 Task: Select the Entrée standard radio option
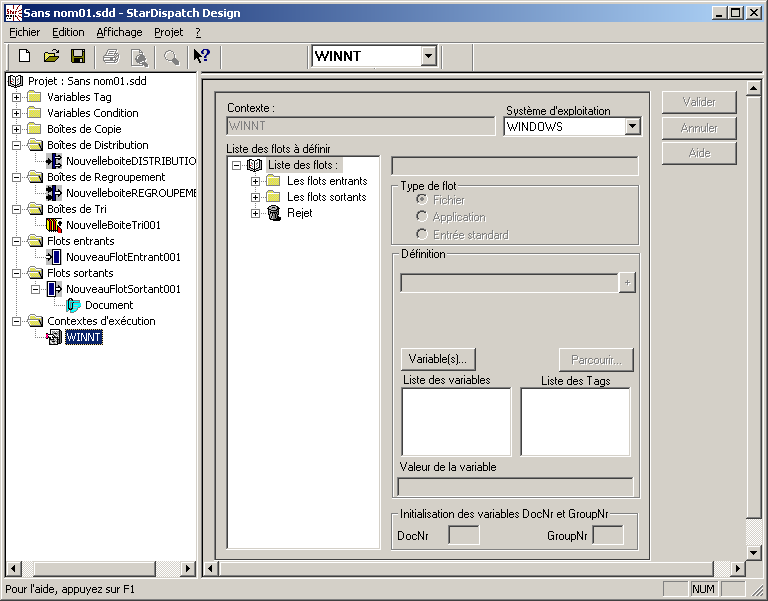tap(422, 235)
